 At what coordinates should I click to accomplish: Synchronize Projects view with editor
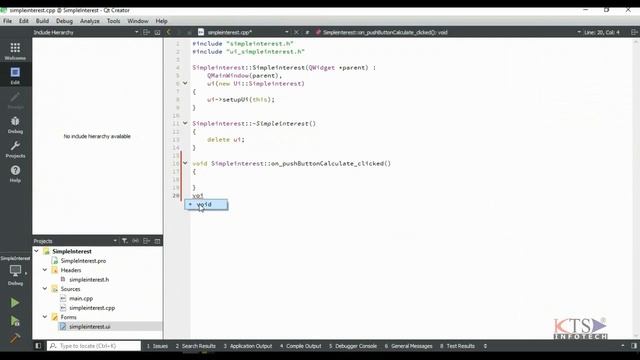tap(136, 241)
